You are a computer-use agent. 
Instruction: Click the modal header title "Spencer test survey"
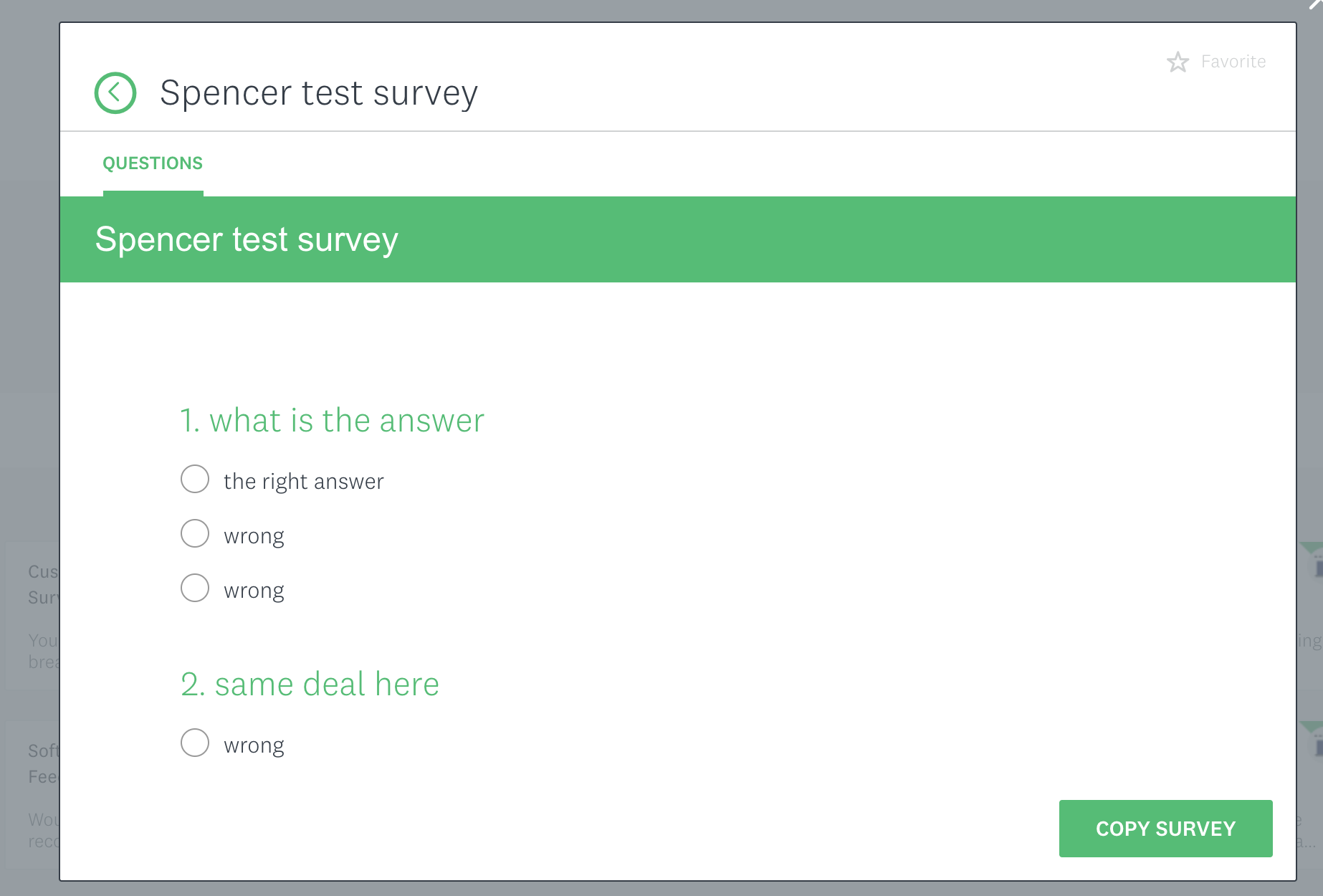(319, 93)
